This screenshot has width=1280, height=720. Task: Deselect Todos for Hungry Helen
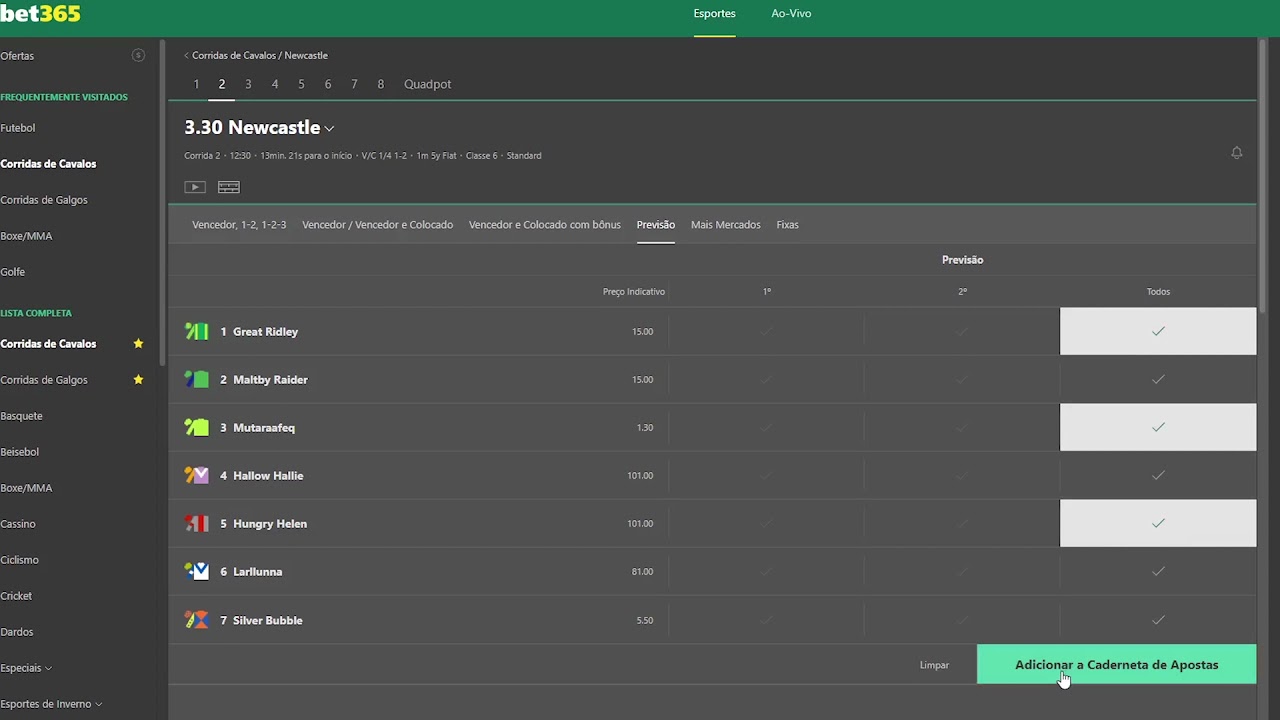click(x=1158, y=523)
